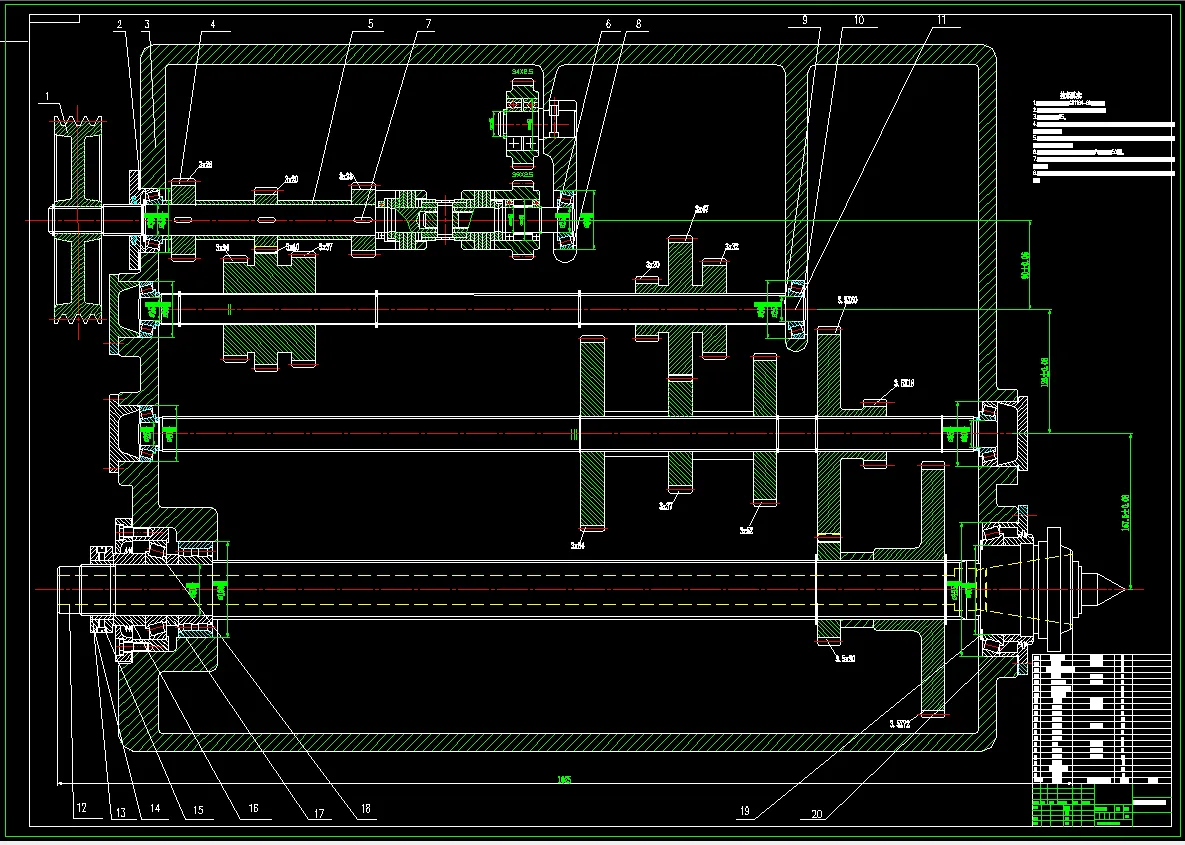This screenshot has width=1185, height=845.
Task: Select the 1025 overall length dimension text
Action: tap(564, 779)
